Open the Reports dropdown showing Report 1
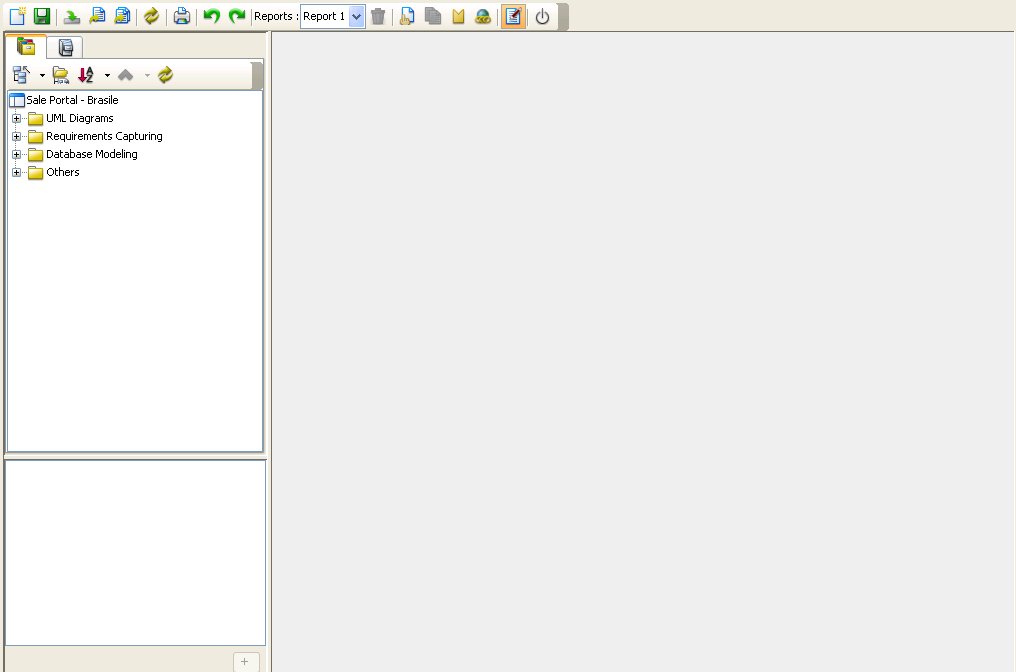Image resolution: width=1016 pixels, height=672 pixels. click(332, 16)
